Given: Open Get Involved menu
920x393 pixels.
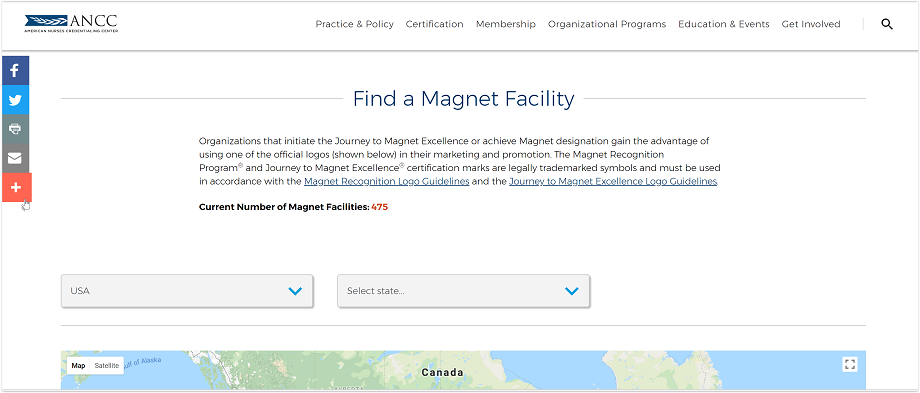Looking at the screenshot, I should (811, 24).
